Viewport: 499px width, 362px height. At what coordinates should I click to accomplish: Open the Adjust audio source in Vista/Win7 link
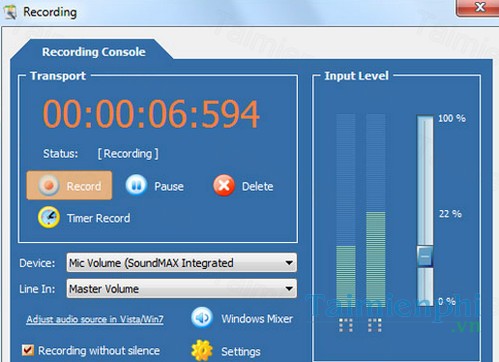95,319
